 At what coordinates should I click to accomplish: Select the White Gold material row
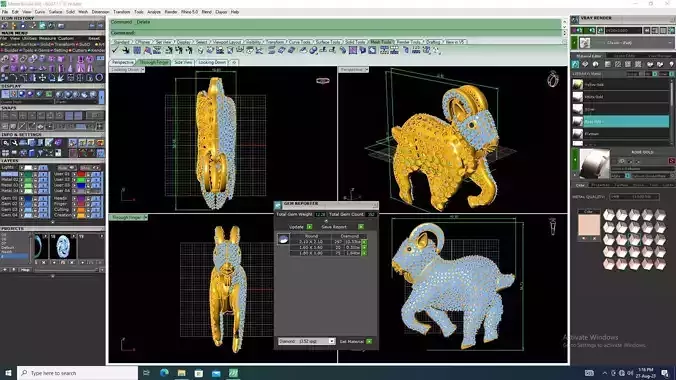coord(620,97)
